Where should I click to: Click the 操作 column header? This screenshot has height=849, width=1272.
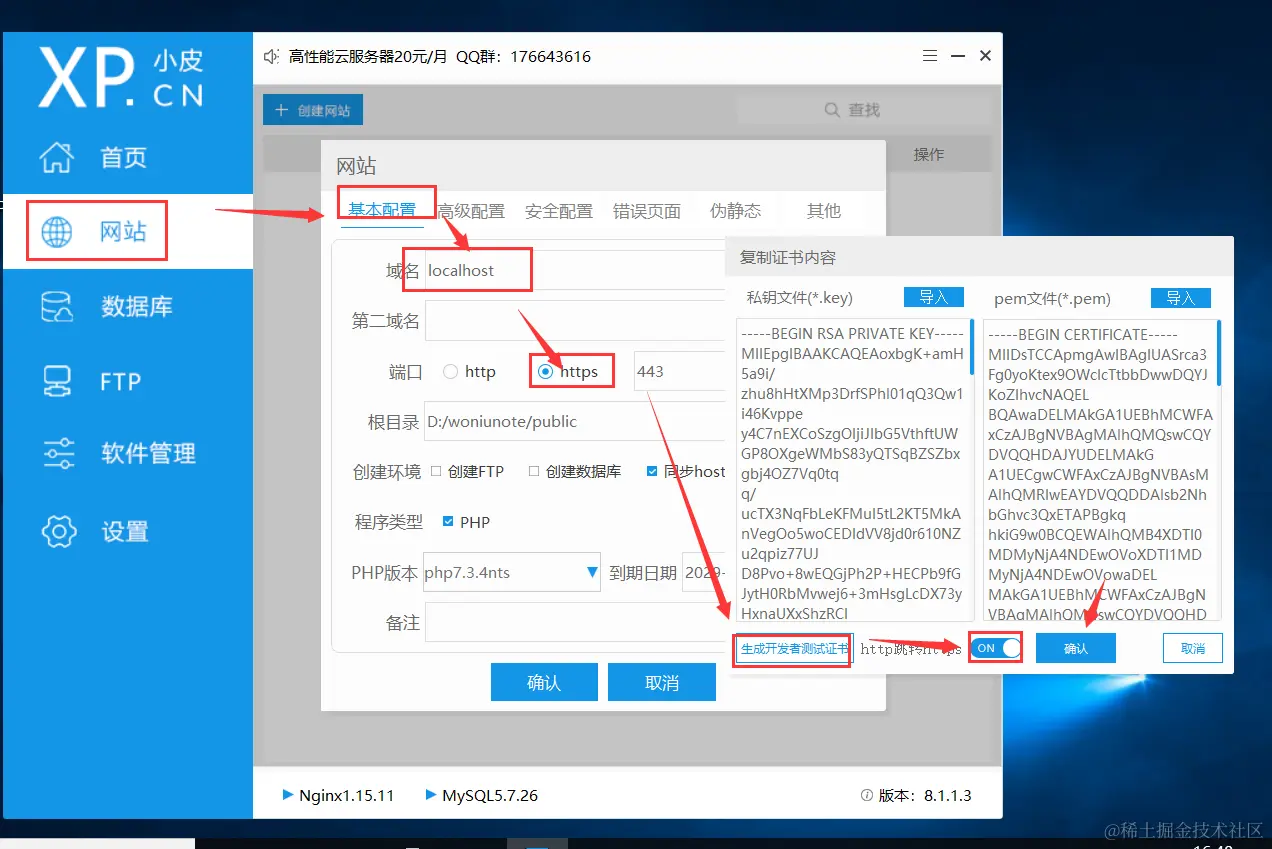click(x=929, y=154)
